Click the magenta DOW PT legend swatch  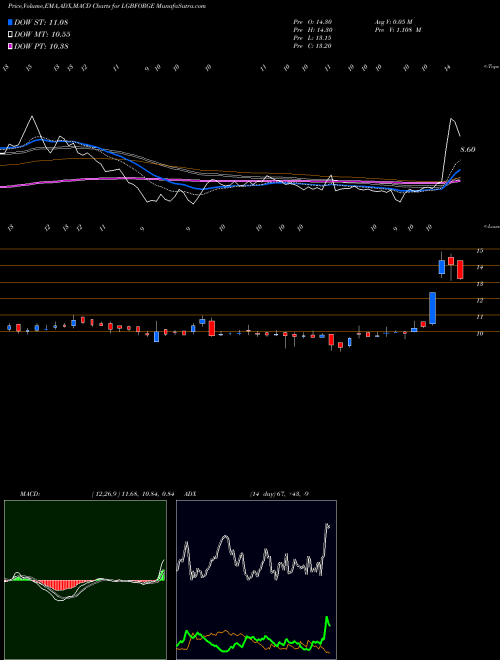coord(10,46)
